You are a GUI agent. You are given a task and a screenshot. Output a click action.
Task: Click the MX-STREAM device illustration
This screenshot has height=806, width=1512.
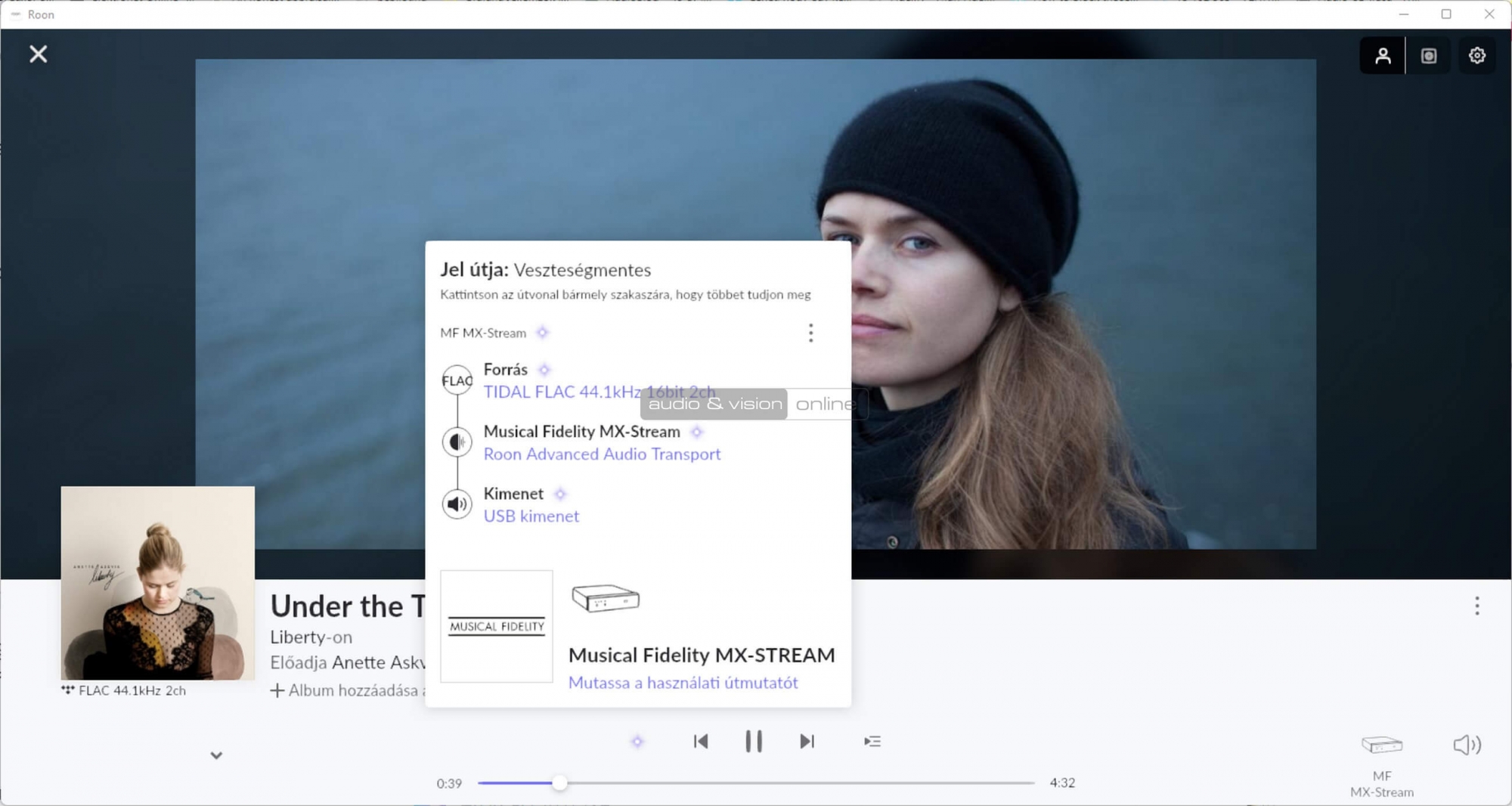(x=606, y=598)
